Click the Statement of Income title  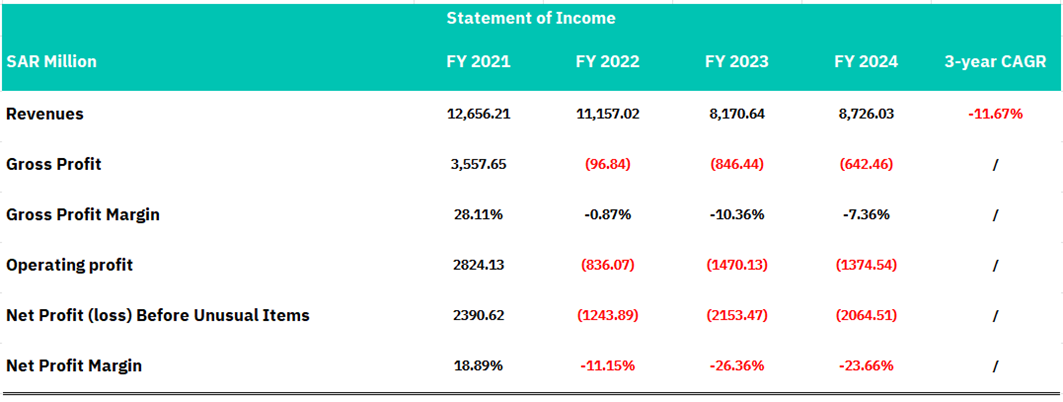[x=530, y=18]
